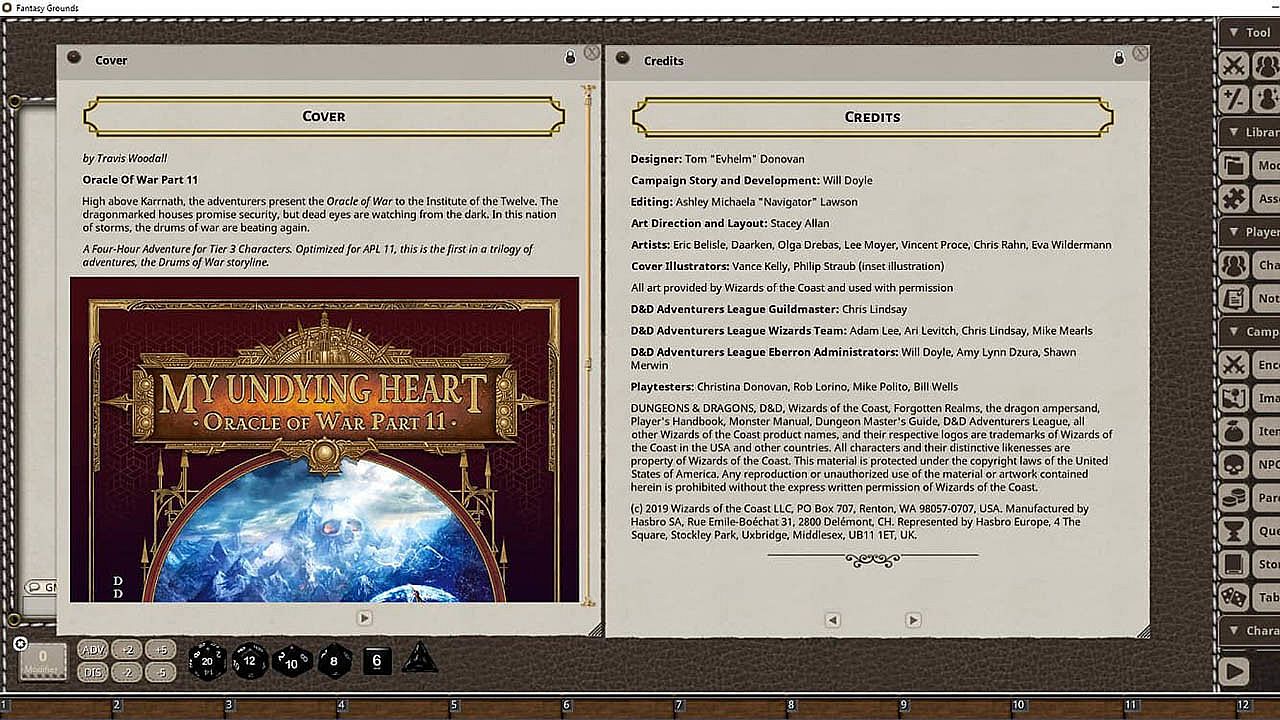Click the "Oracle Of War Part 11" heading
The image size is (1280, 720).
pos(140,180)
